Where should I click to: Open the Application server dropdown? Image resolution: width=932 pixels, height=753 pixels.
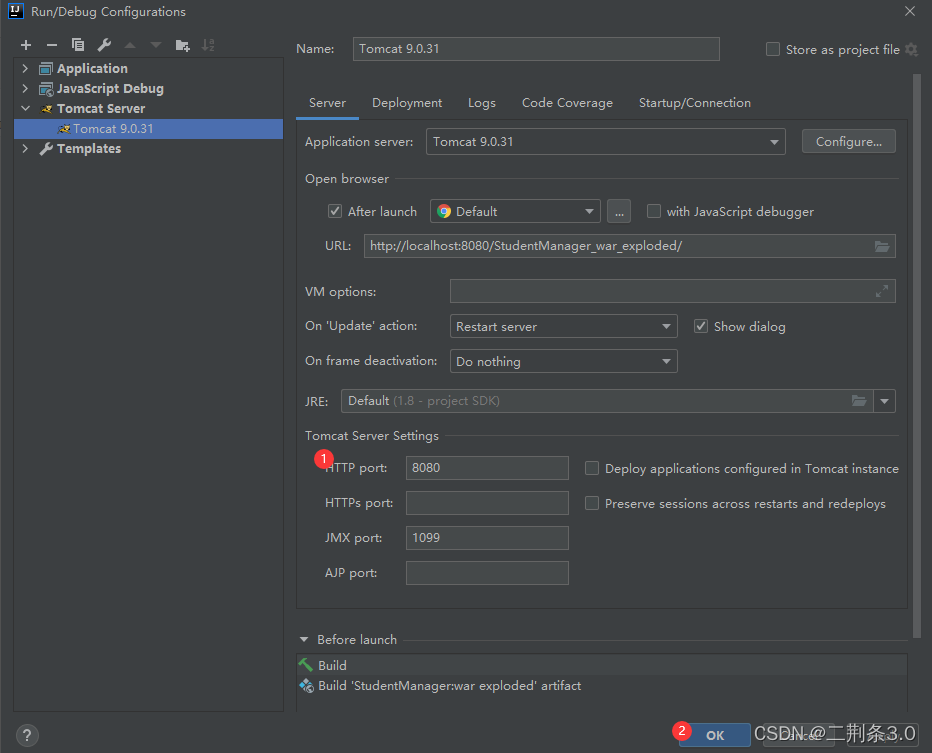coord(606,141)
